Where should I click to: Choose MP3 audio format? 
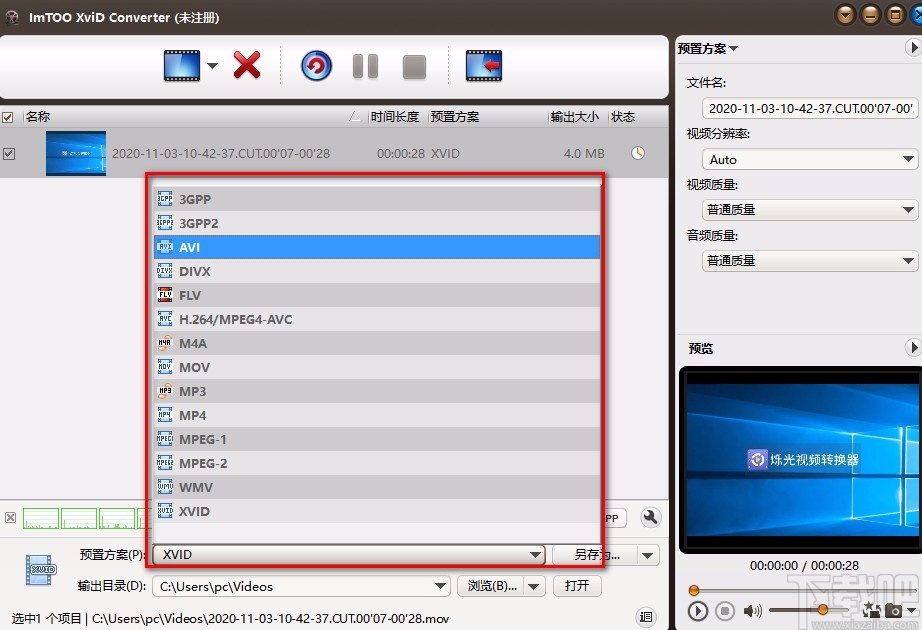coord(377,391)
